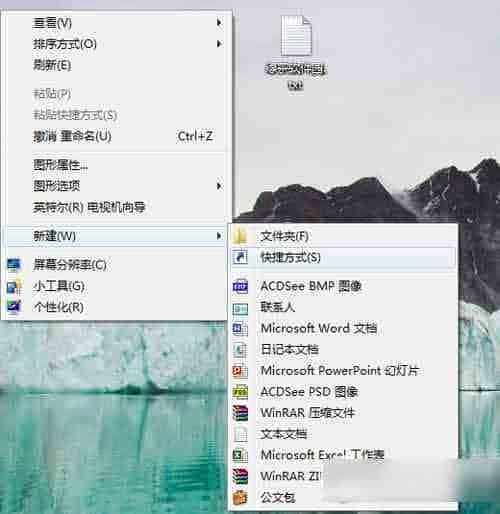Expand the arrow next to 图形选项
The image size is (500, 514).
click(219, 186)
